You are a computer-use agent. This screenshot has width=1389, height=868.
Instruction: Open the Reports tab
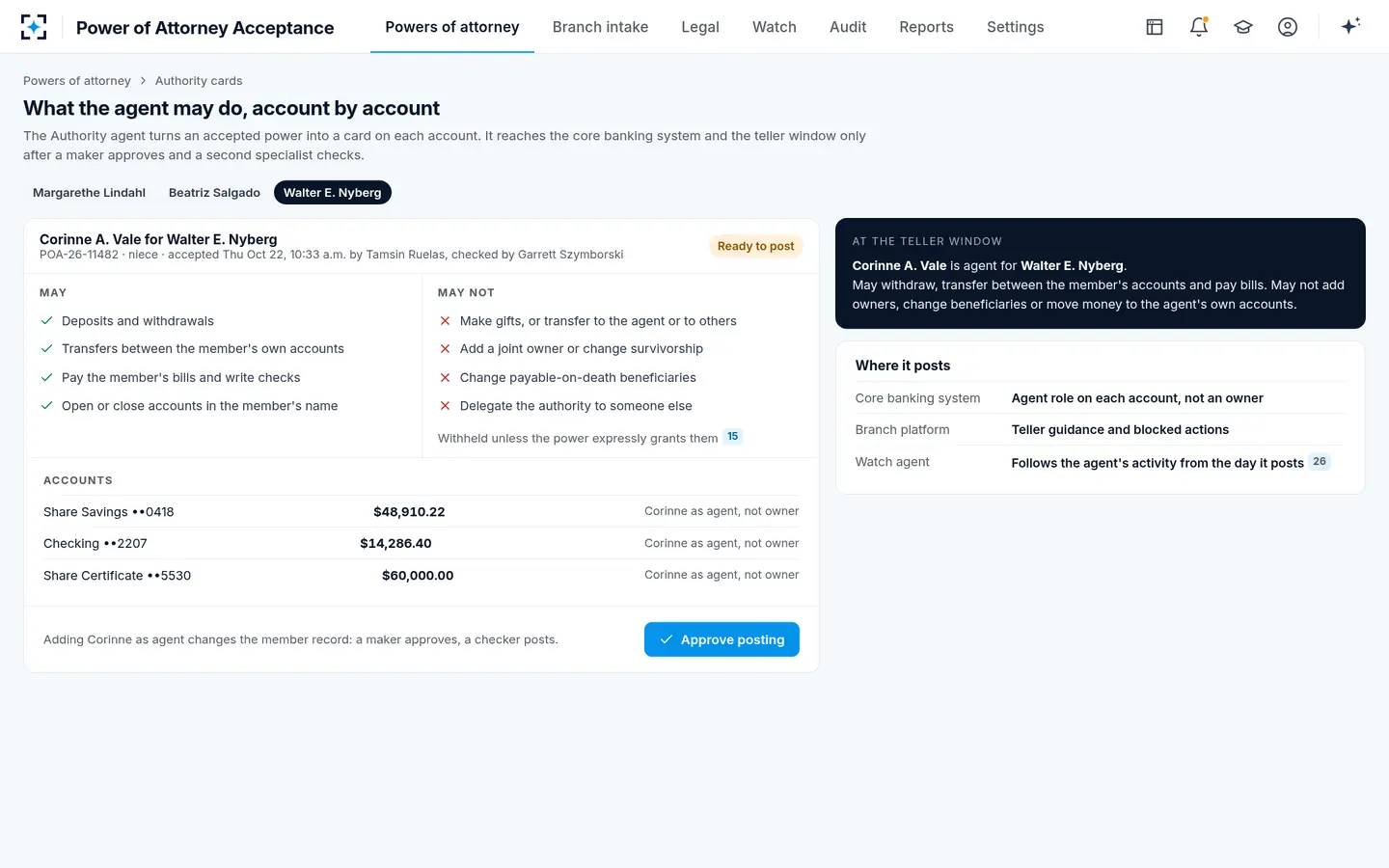point(926,27)
